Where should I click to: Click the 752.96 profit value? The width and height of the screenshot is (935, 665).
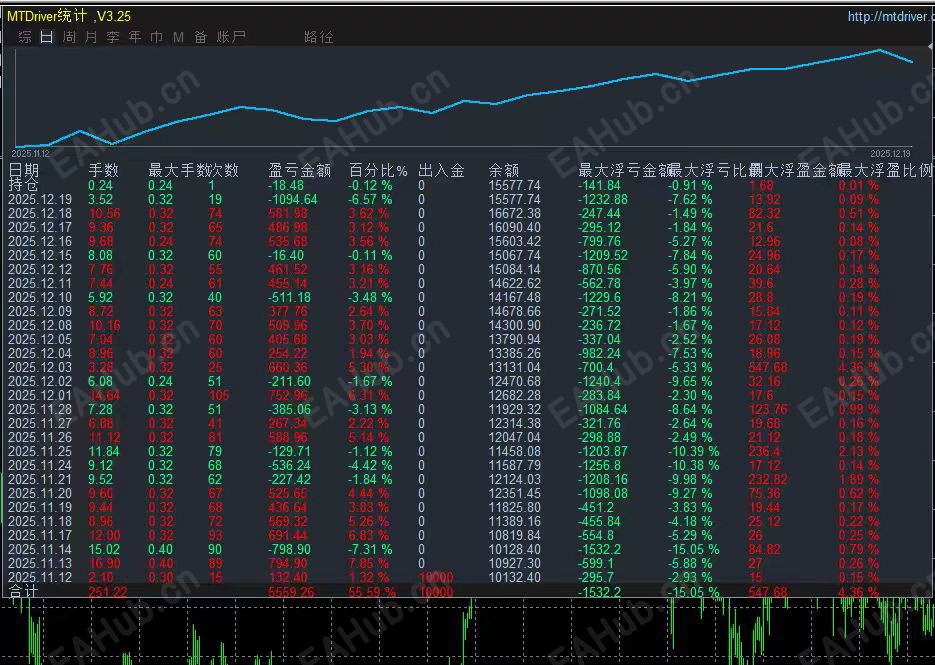coord(289,395)
